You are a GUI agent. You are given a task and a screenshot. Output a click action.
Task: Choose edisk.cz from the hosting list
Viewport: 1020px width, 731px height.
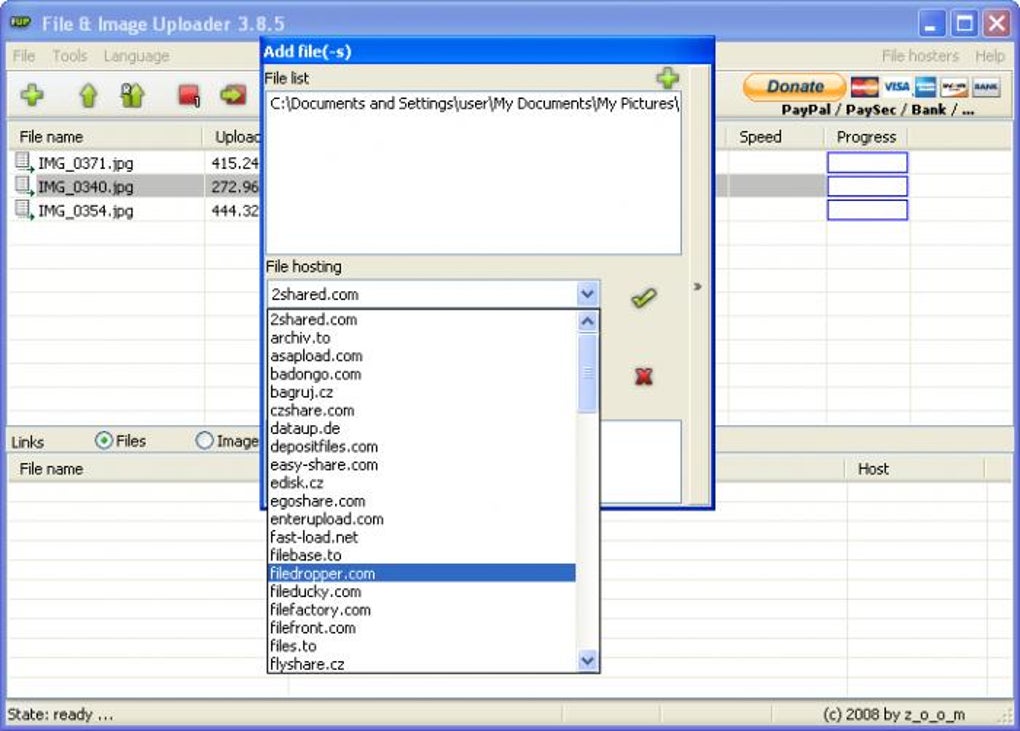click(x=422, y=483)
